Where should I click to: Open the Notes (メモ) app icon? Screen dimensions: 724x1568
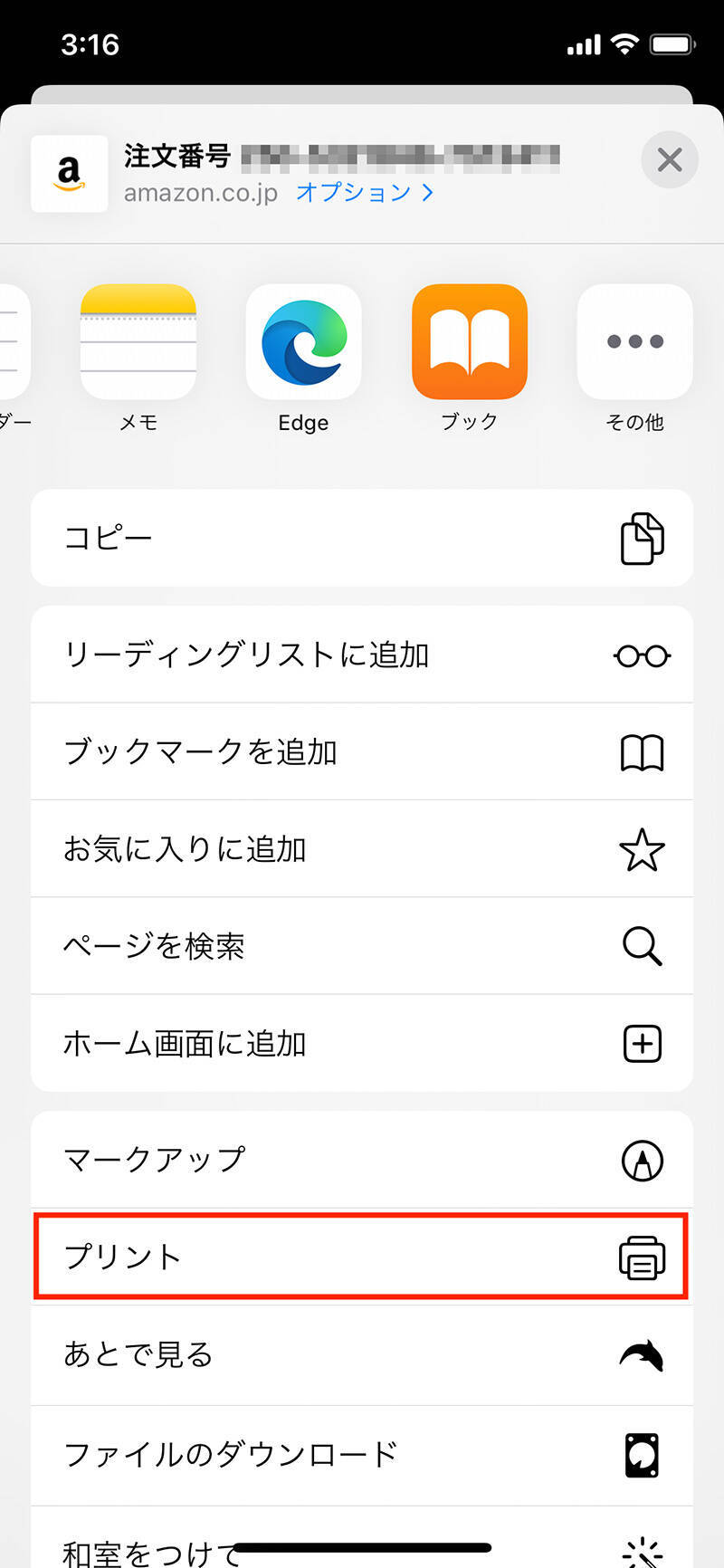(x=138, y=342)
